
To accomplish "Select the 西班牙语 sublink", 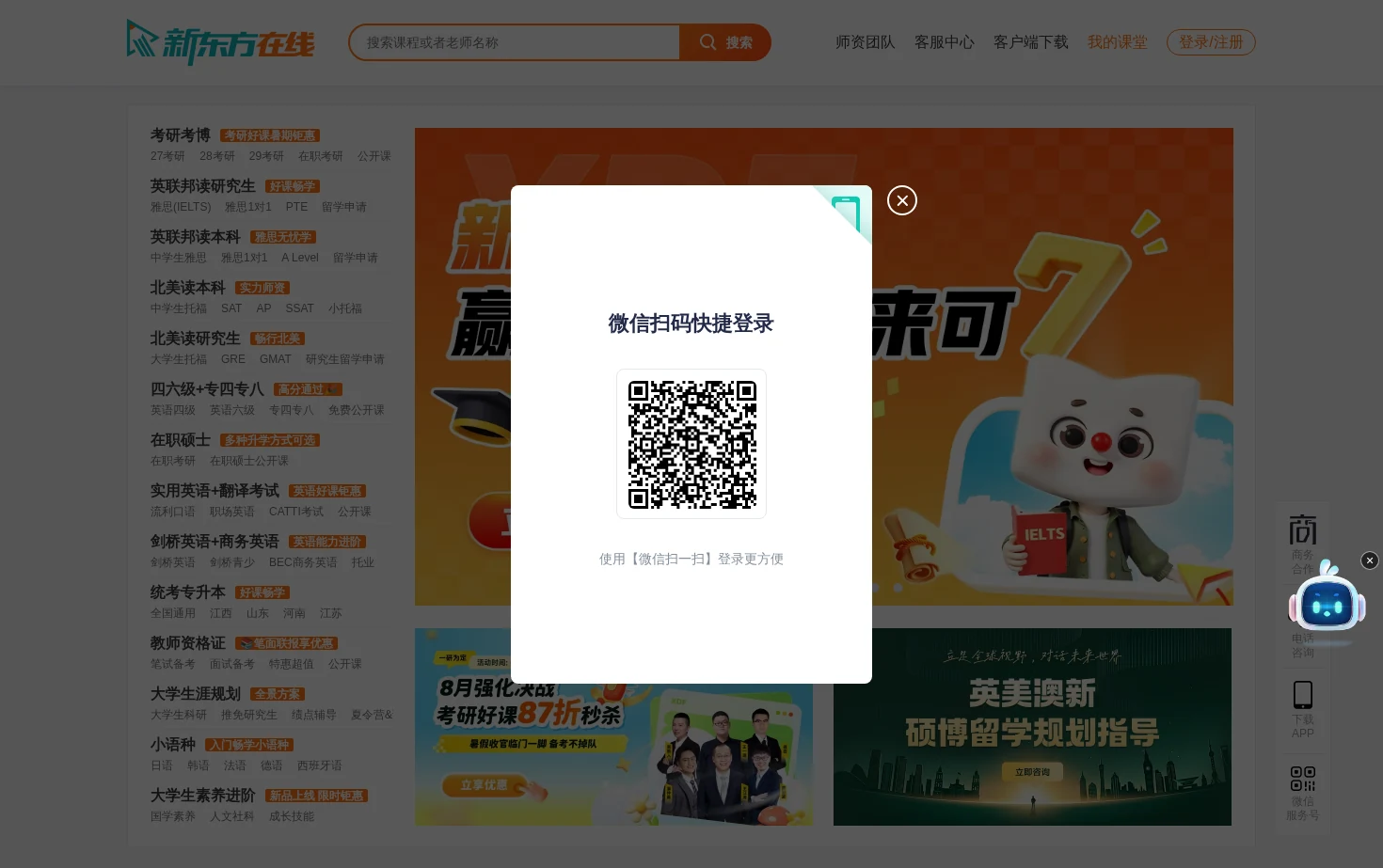I will (320, 765).
